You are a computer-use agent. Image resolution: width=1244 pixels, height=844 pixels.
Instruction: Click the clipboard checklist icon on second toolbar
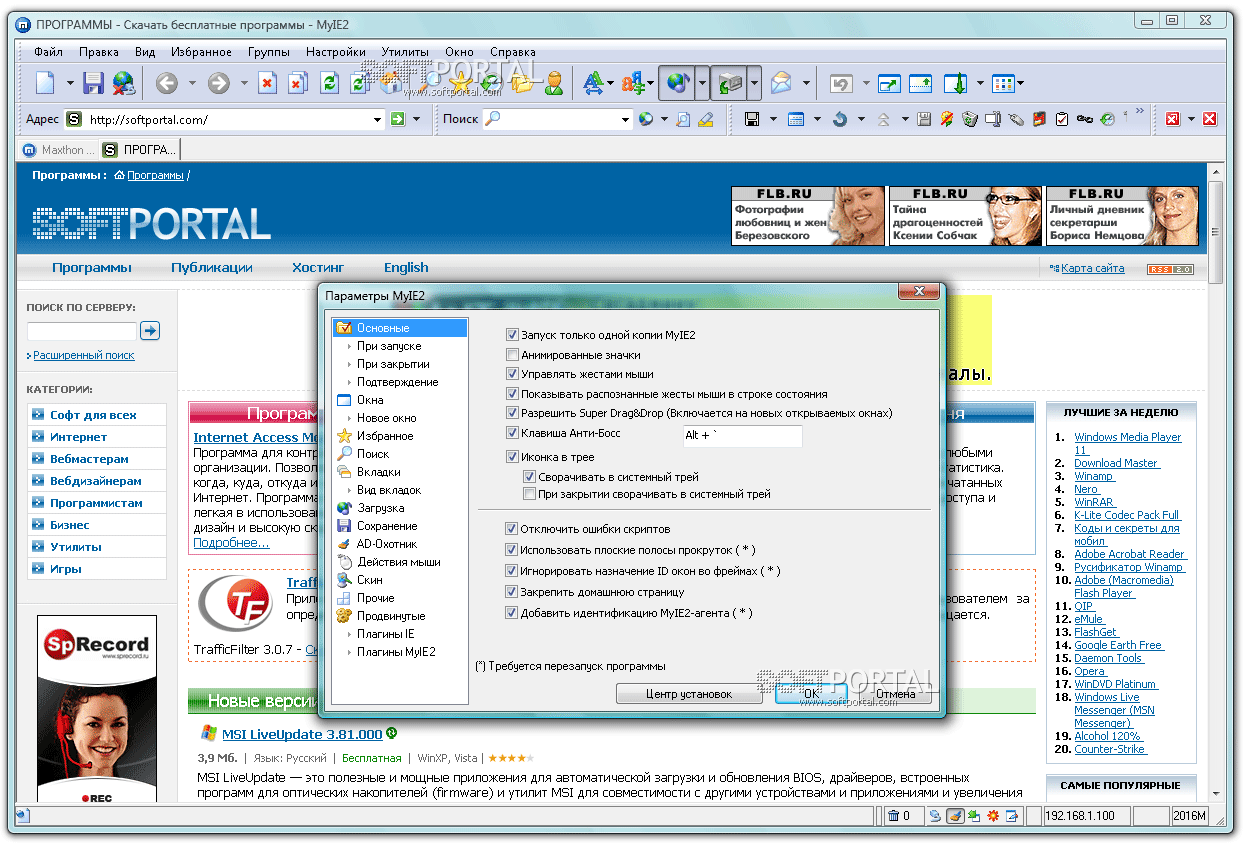click(x=1062, y=119)
